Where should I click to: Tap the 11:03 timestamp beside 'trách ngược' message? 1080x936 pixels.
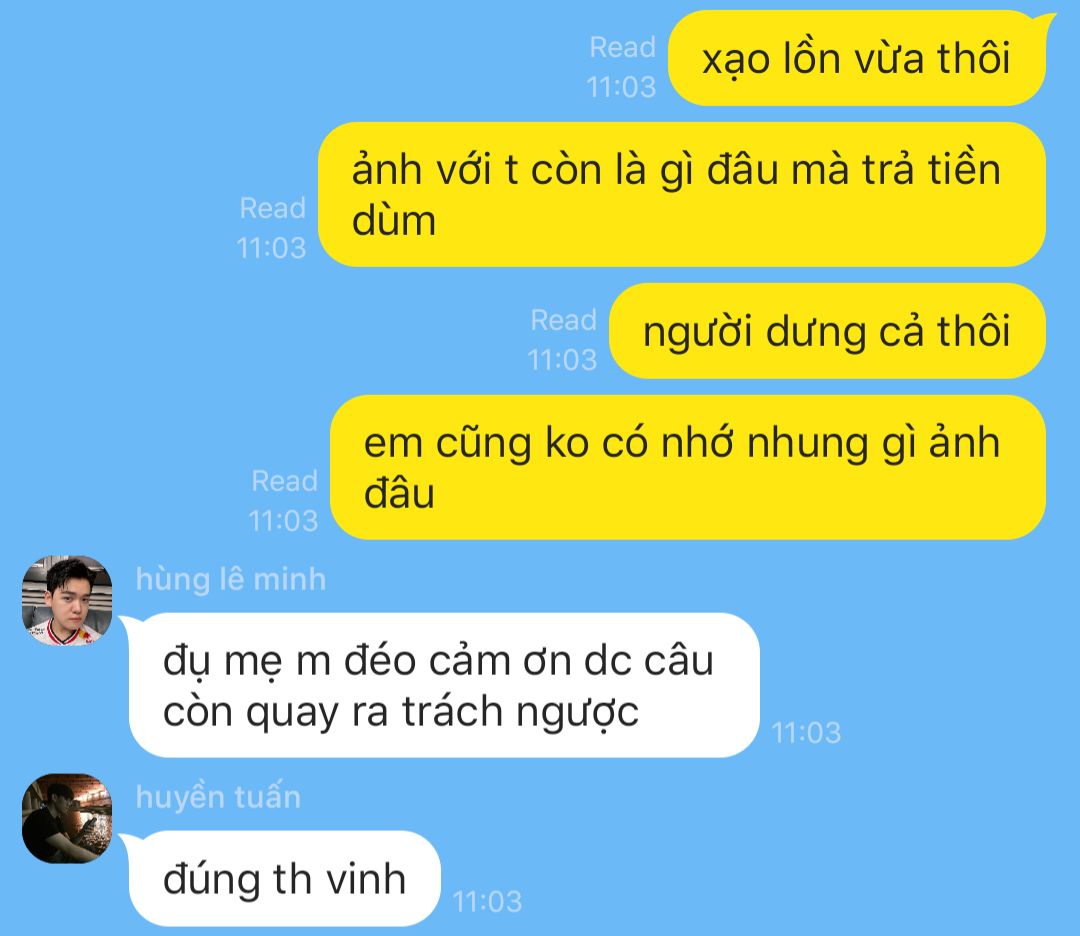point(807,733)
